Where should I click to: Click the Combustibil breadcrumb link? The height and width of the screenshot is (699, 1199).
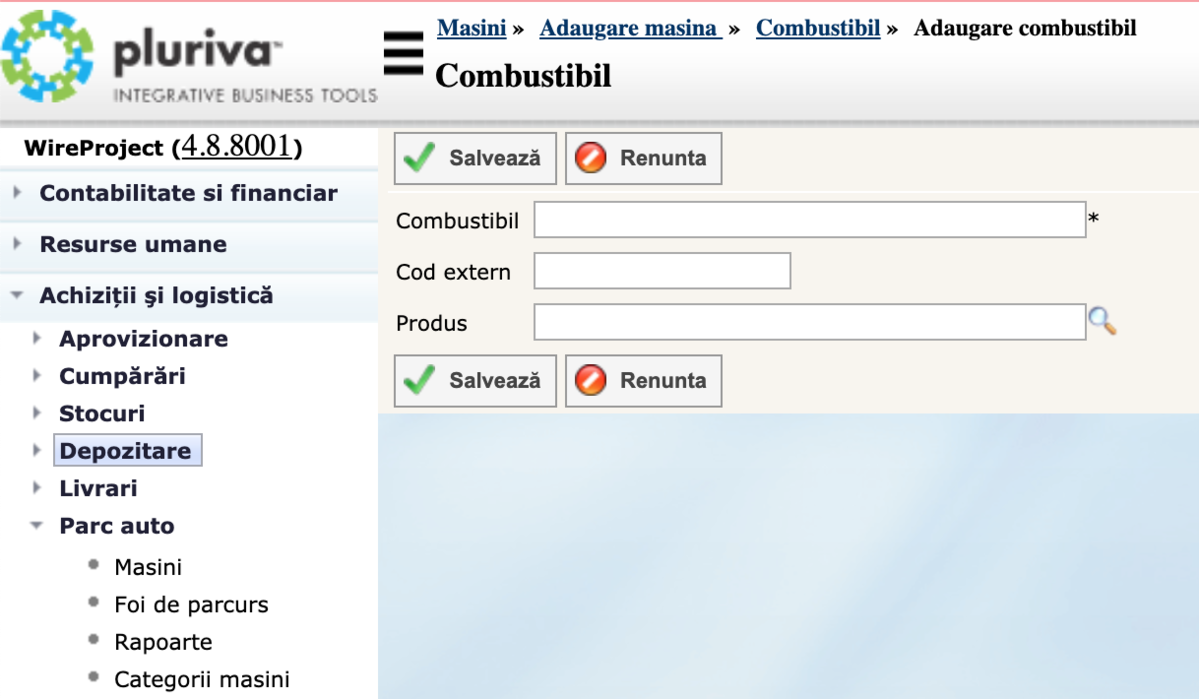click(817, 28)
